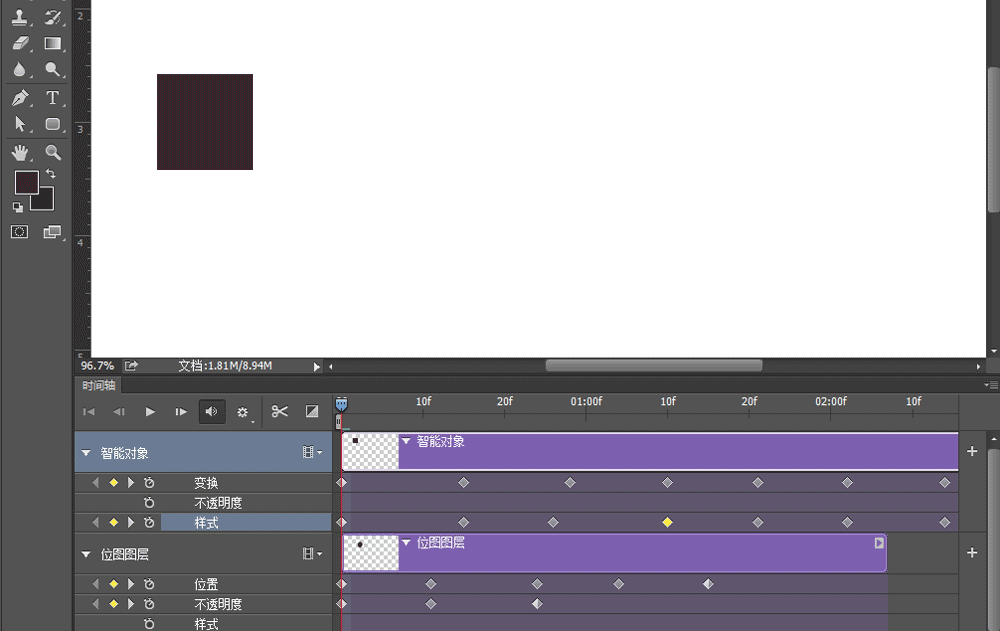The image size is (1000, 631).
Task: Select the Hand tool
Action: 22,152
